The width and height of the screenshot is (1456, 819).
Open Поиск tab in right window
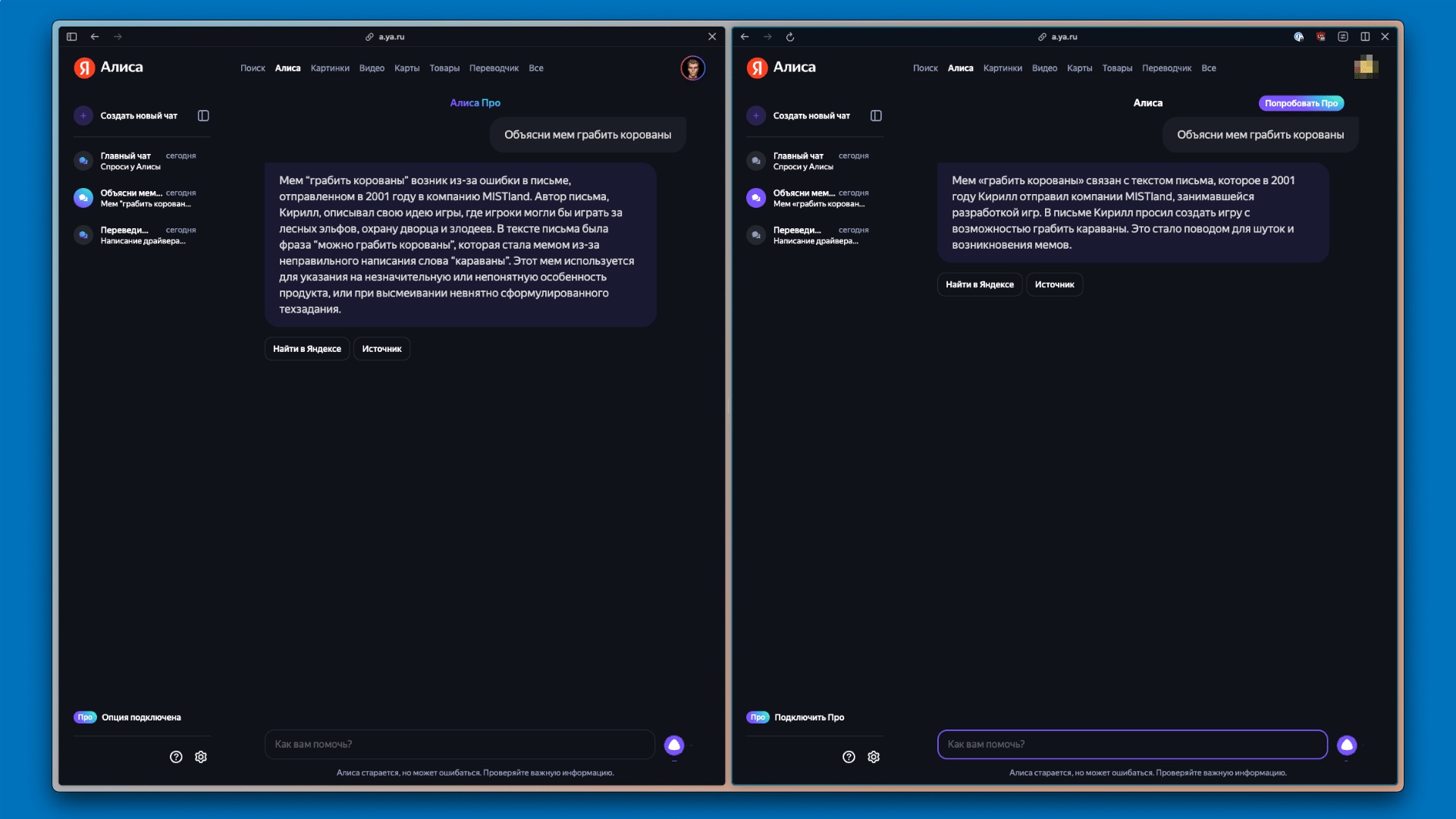925,68
